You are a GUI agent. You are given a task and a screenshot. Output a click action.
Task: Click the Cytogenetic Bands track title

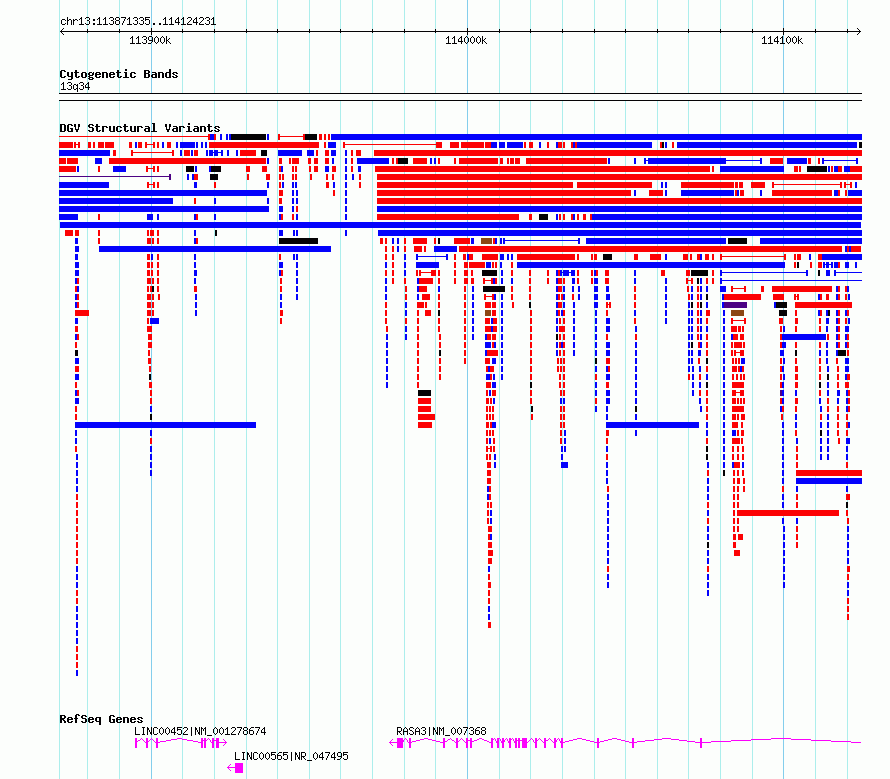click(119, 74)
